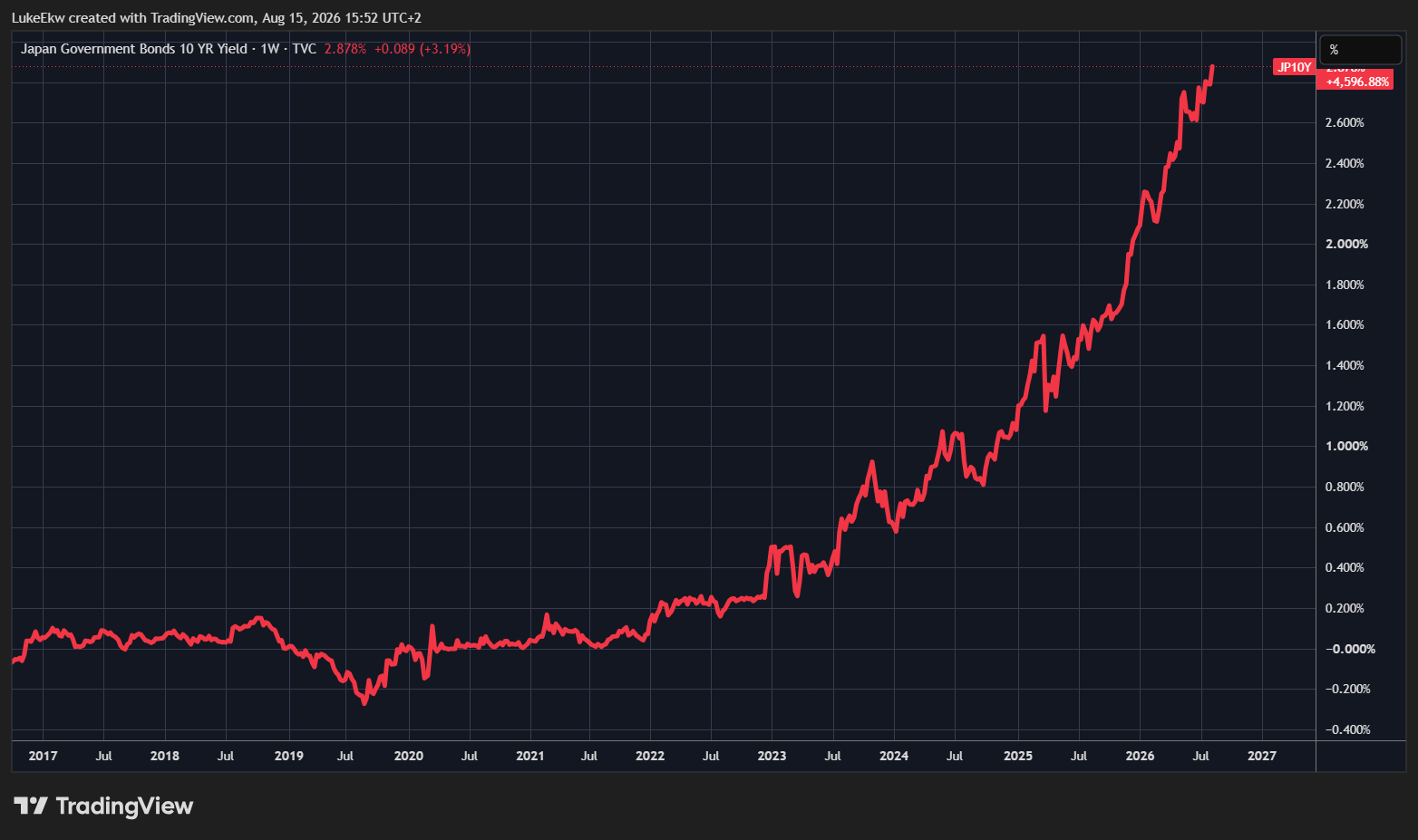Click the 2017 label on the time axis
The width and height of the screenshot is (1418, 840).
(x=43, y=756)
